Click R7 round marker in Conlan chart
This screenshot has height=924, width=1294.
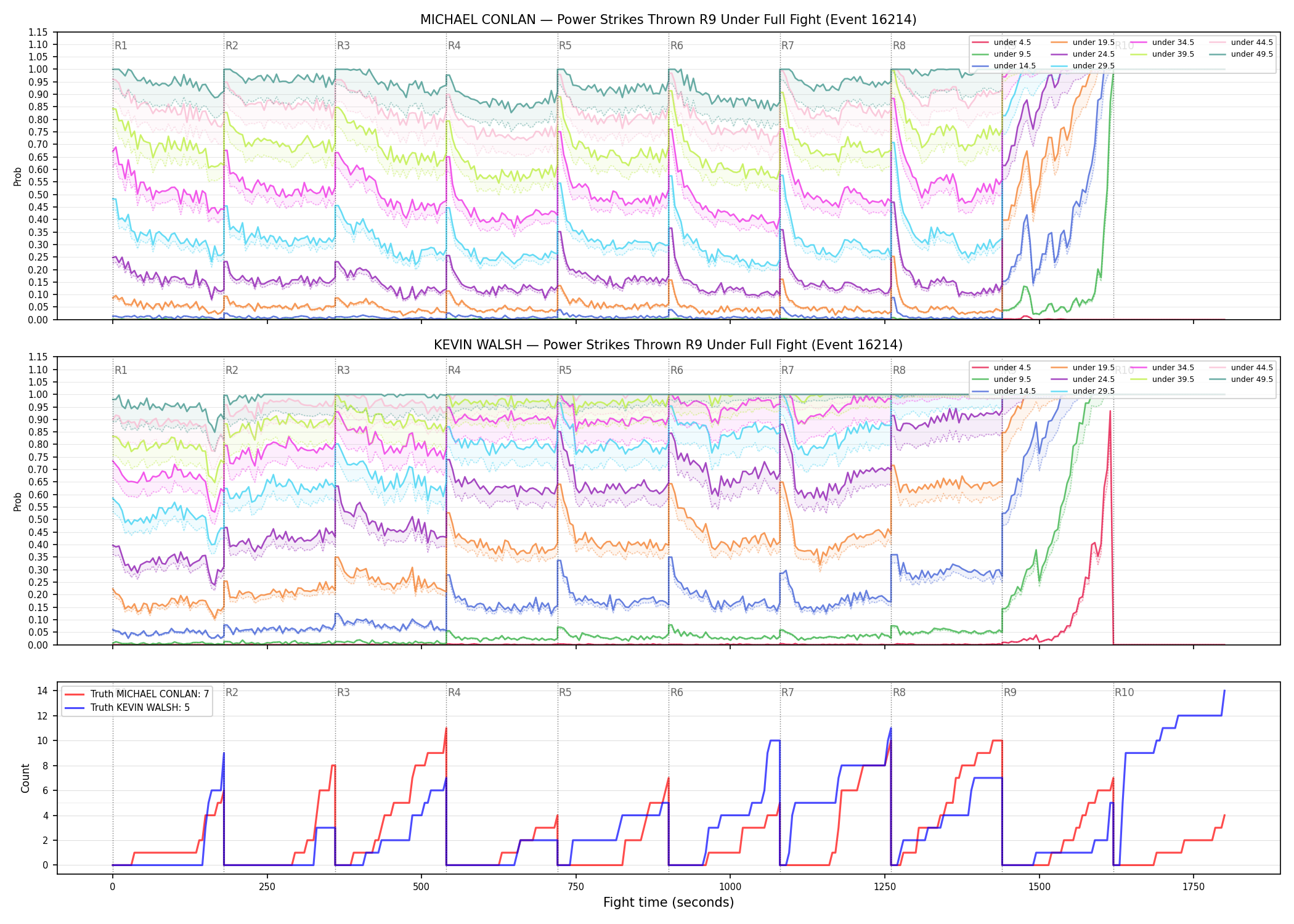787,46
